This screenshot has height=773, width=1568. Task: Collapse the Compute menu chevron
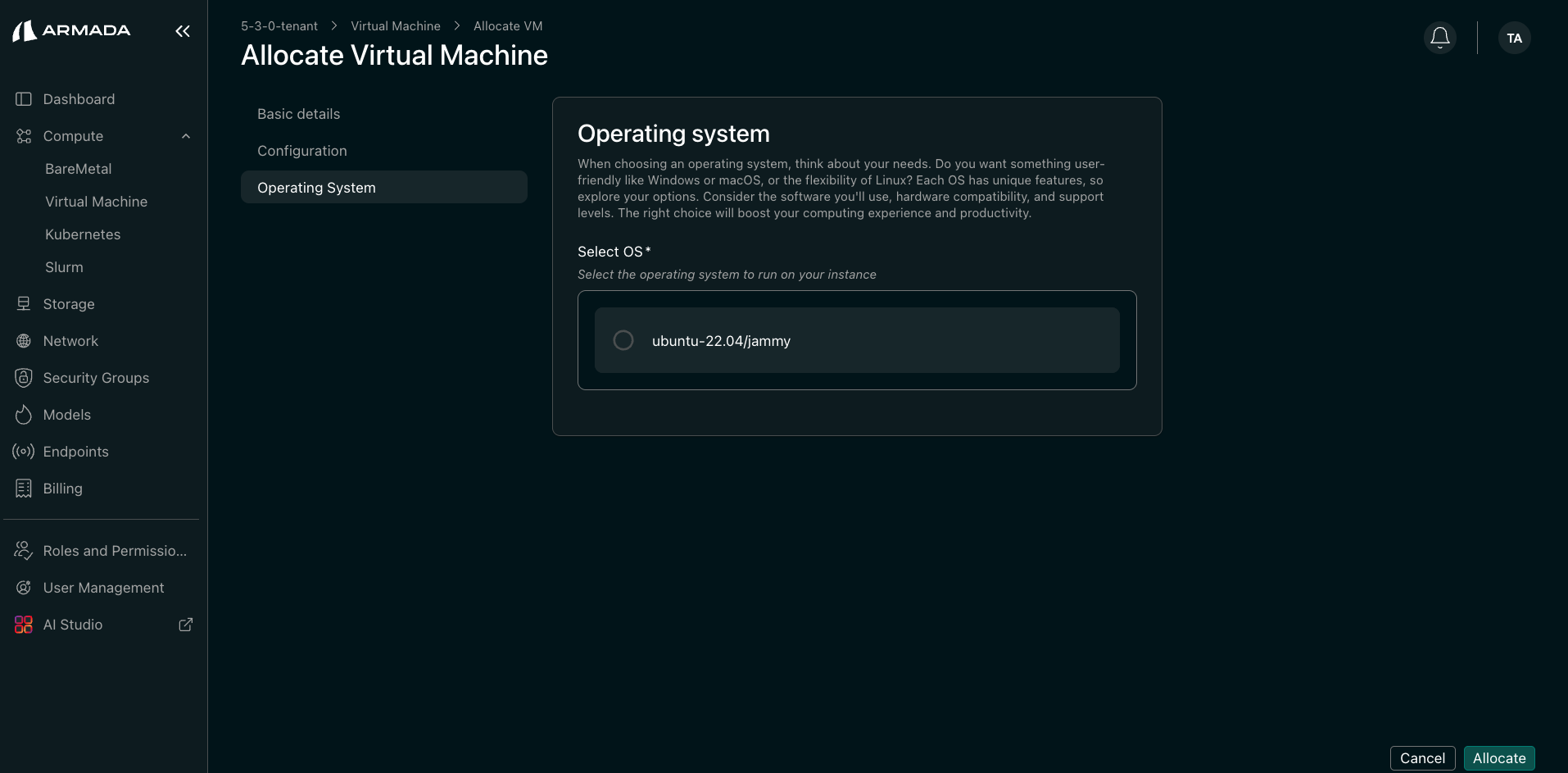point(186,136)
